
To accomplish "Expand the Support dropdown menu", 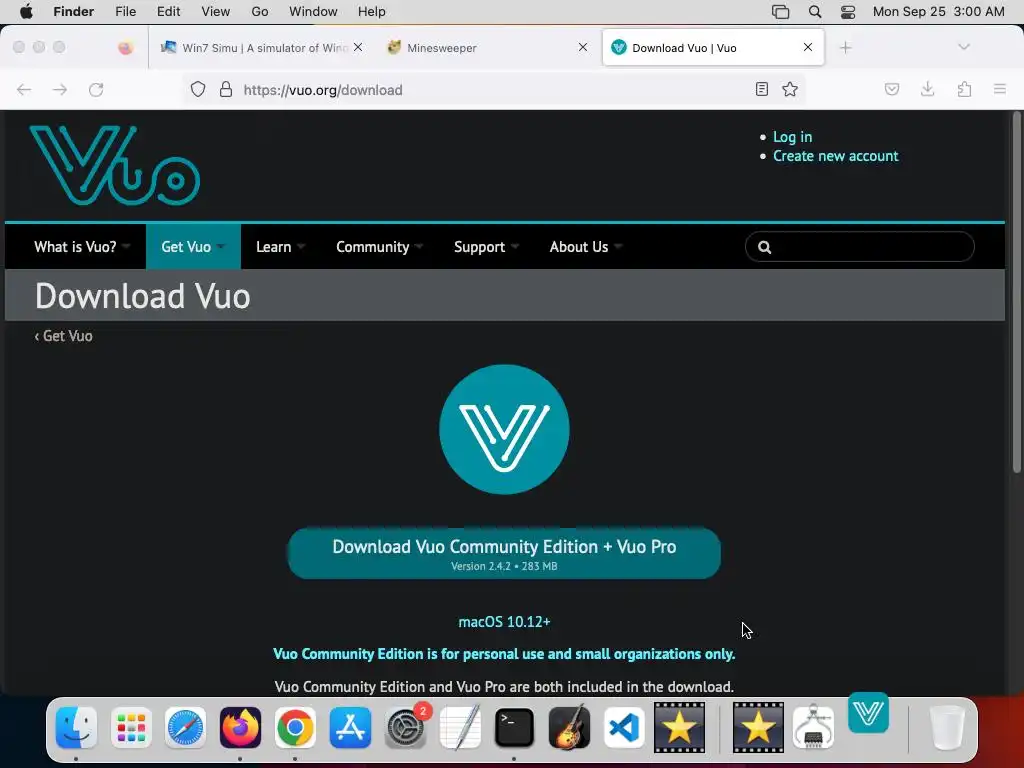I will pyautogui.click(x=487, y=247).
